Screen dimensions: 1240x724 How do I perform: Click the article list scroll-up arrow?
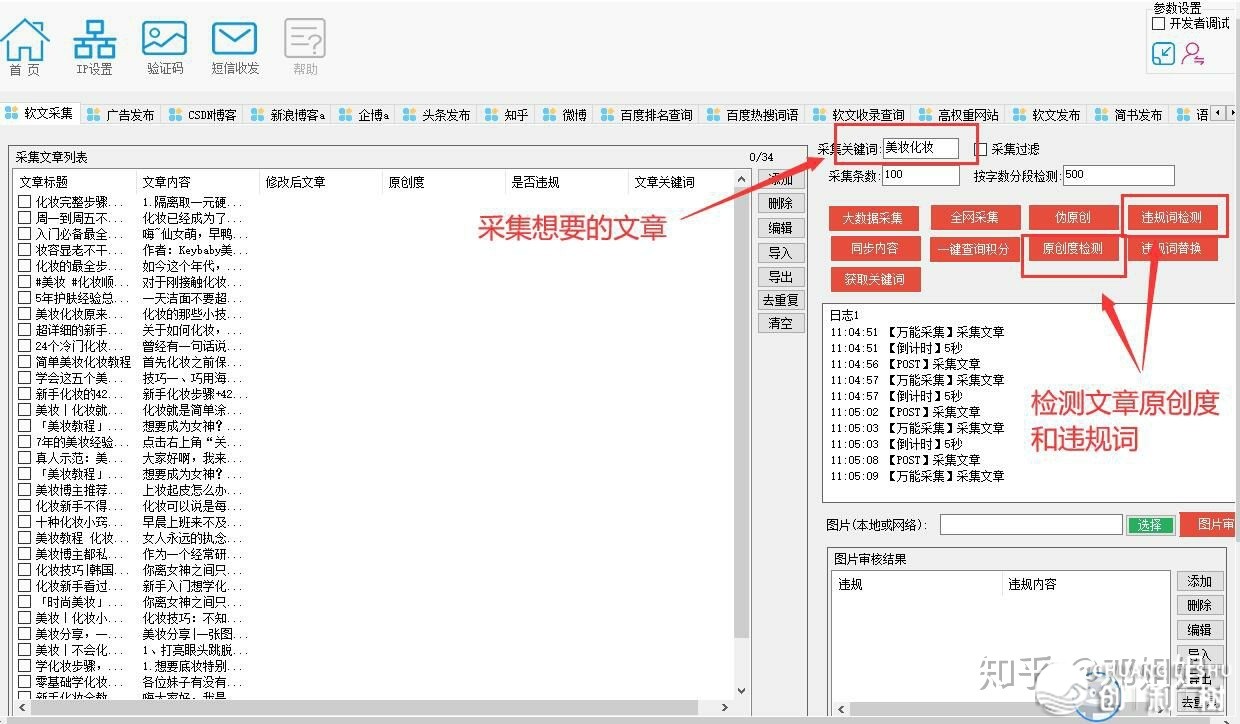[x=741, y=181]
